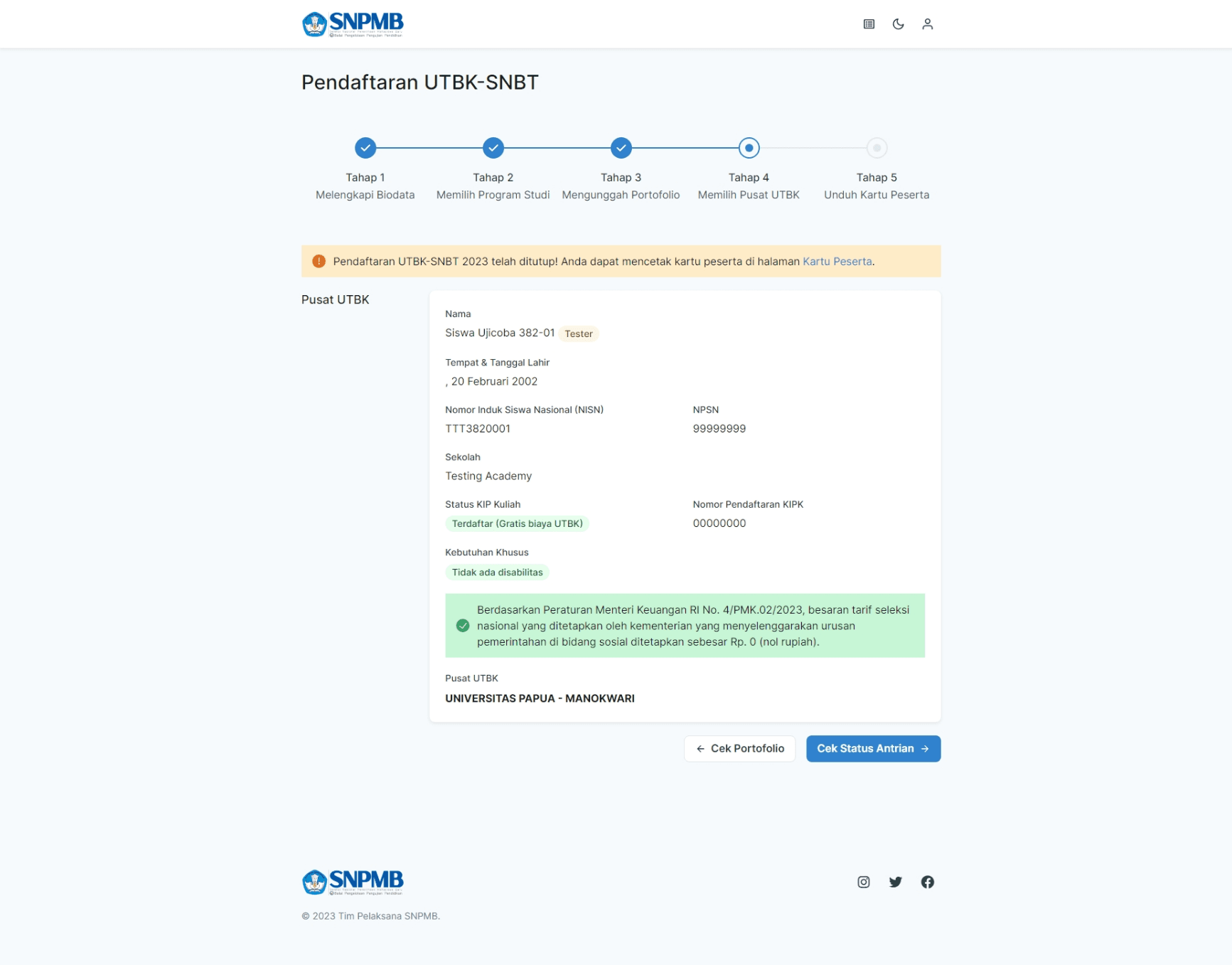Click the Cek Portofolio back button
1232x965 pixels.
point(739,748)
